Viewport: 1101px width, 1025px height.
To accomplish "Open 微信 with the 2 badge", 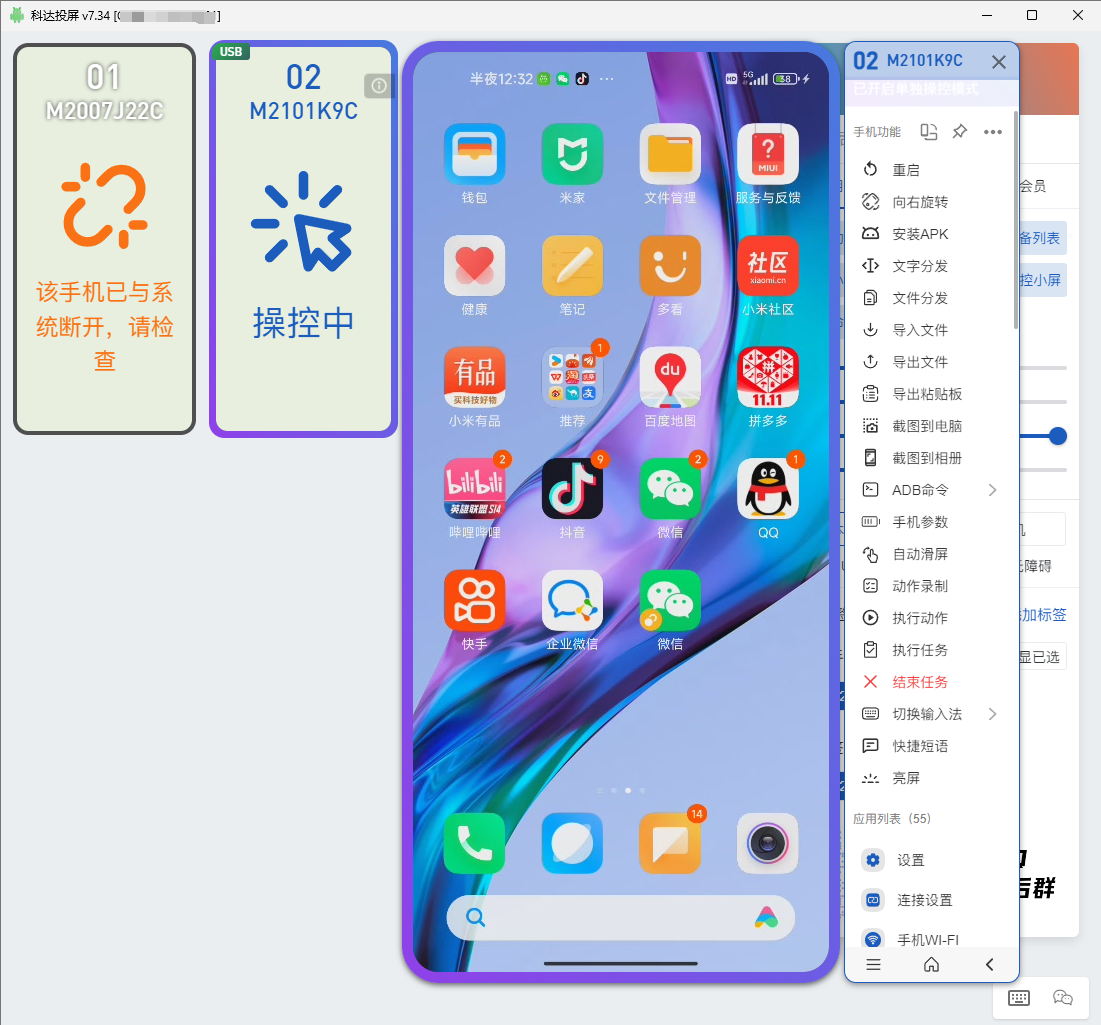I will (670, 489).
